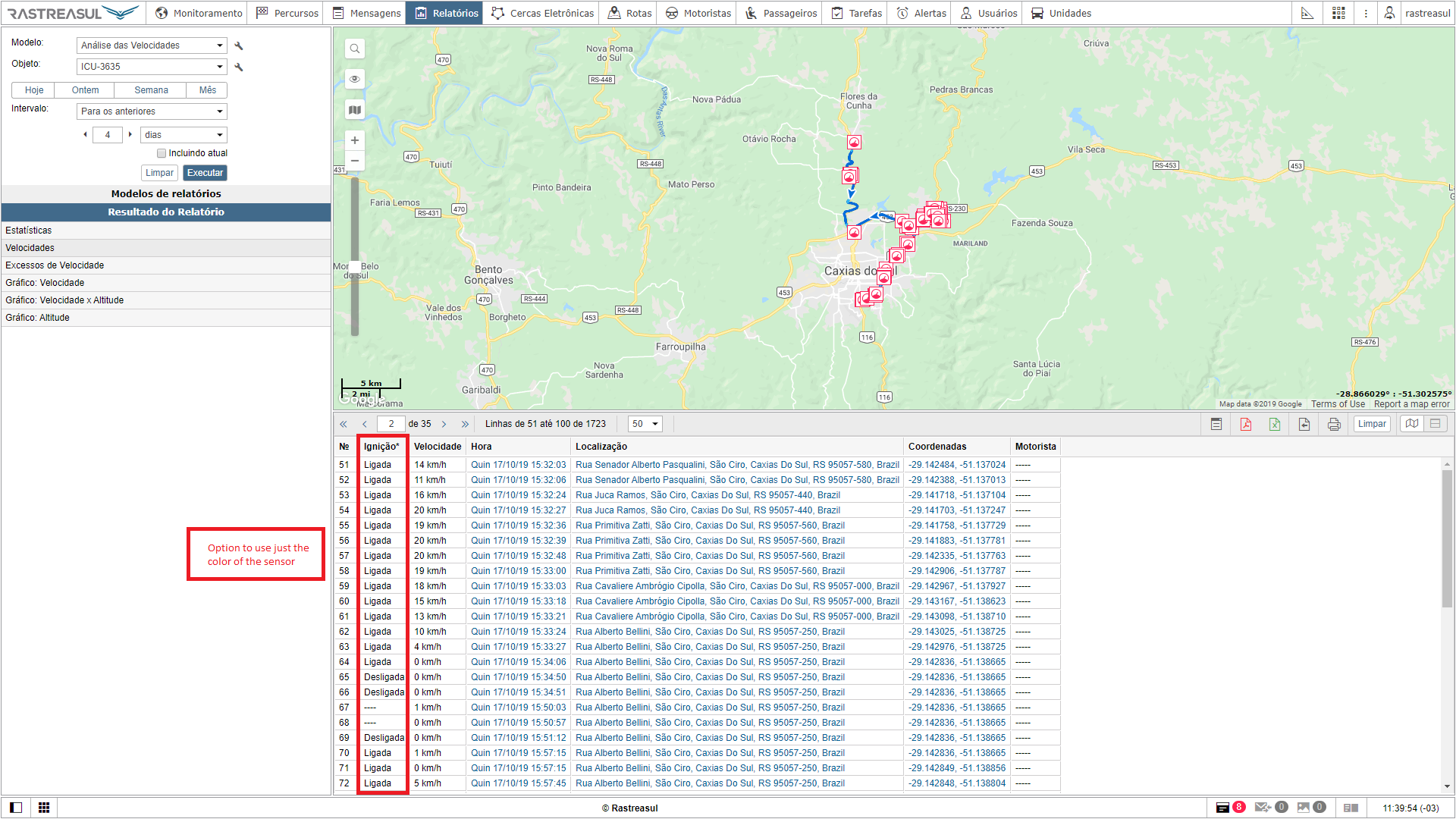
Task: Switch to the Monitoramento tab
Action: (x=199, y=13)
